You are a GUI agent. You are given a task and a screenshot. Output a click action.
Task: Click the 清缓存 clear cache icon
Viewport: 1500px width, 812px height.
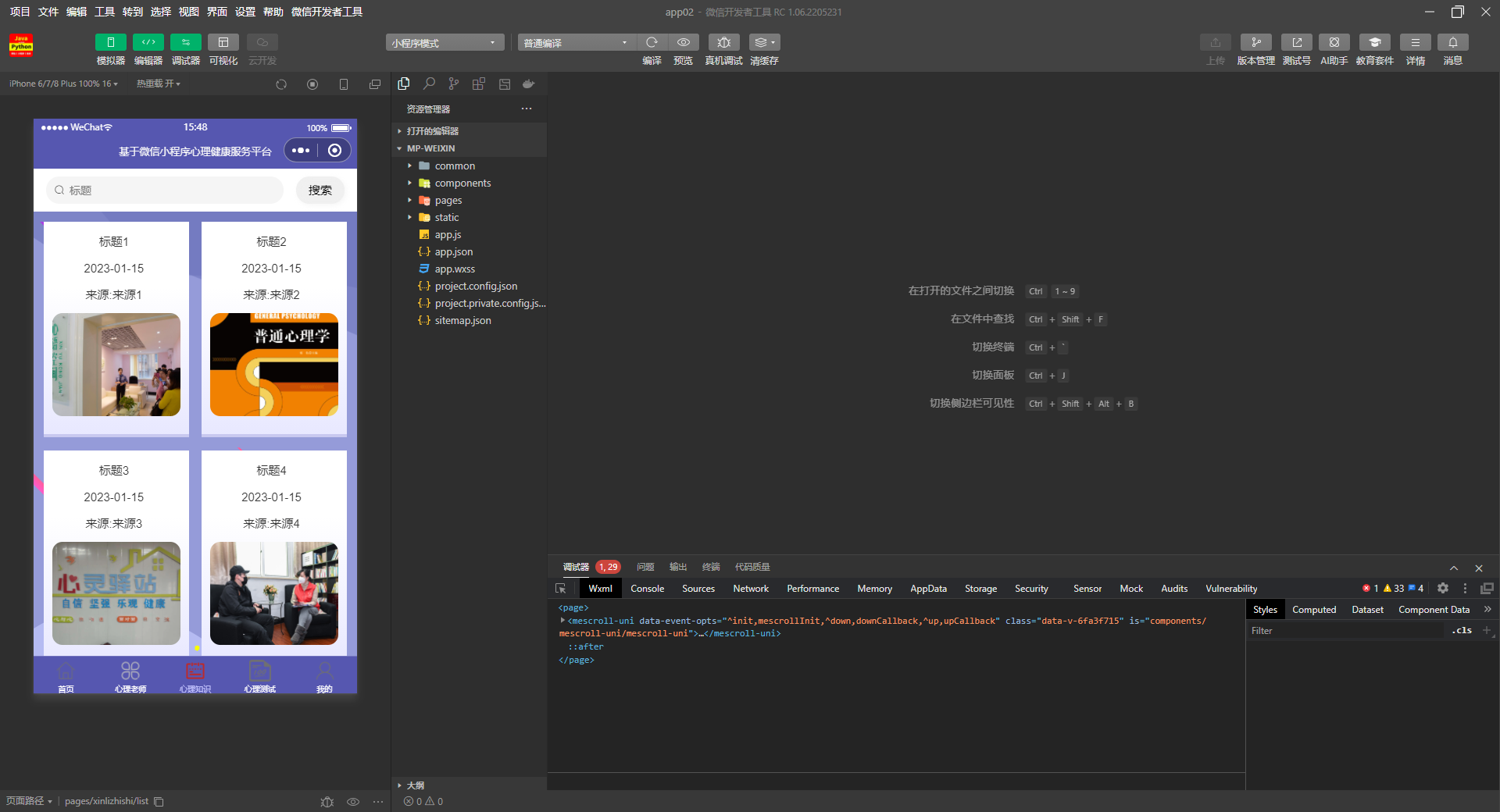tap(764, 42)
